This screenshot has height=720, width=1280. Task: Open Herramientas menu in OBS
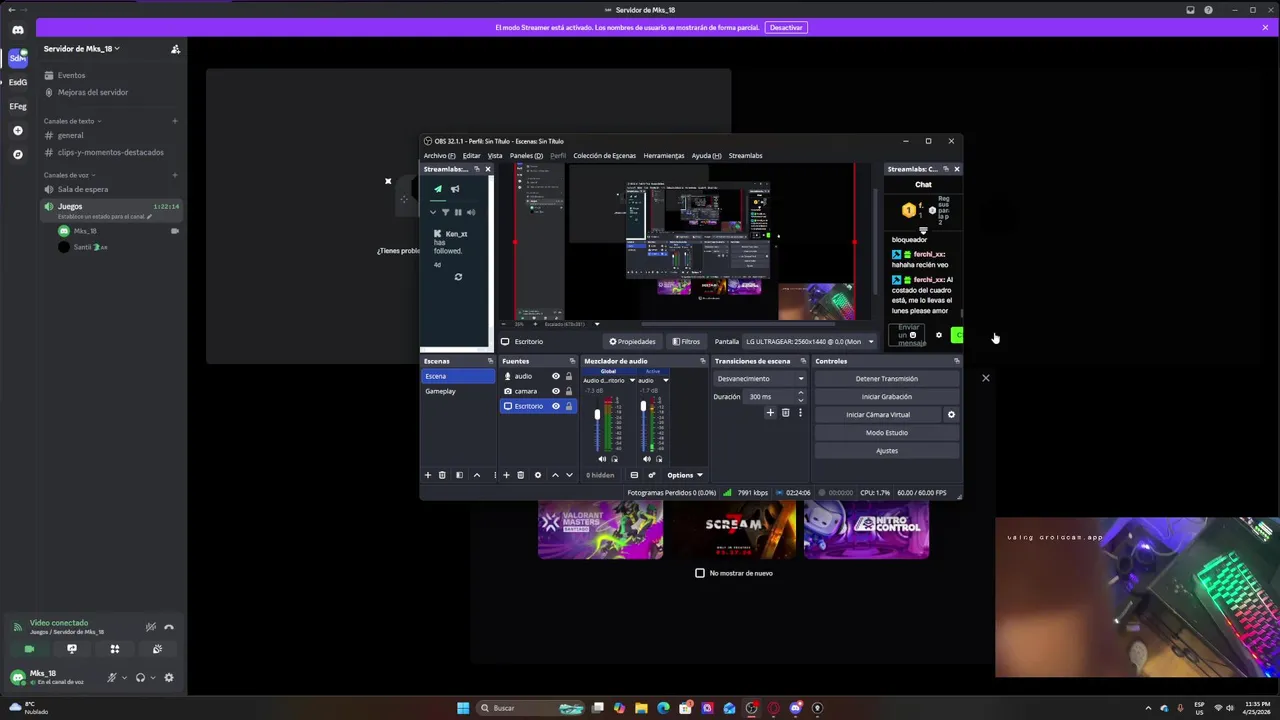(664, 156)
